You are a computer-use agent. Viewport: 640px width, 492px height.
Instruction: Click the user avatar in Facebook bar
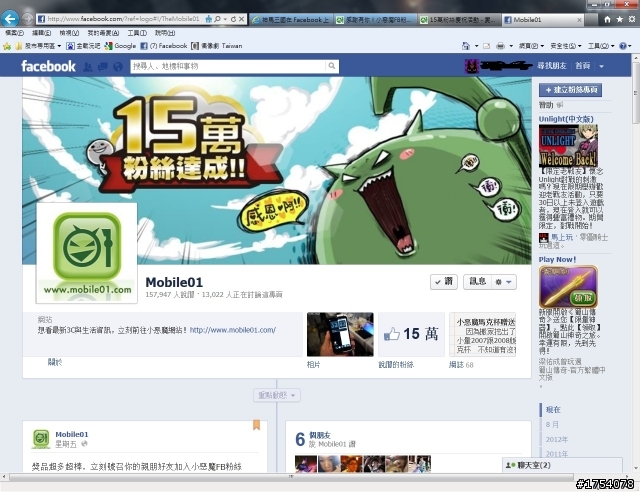471,66
